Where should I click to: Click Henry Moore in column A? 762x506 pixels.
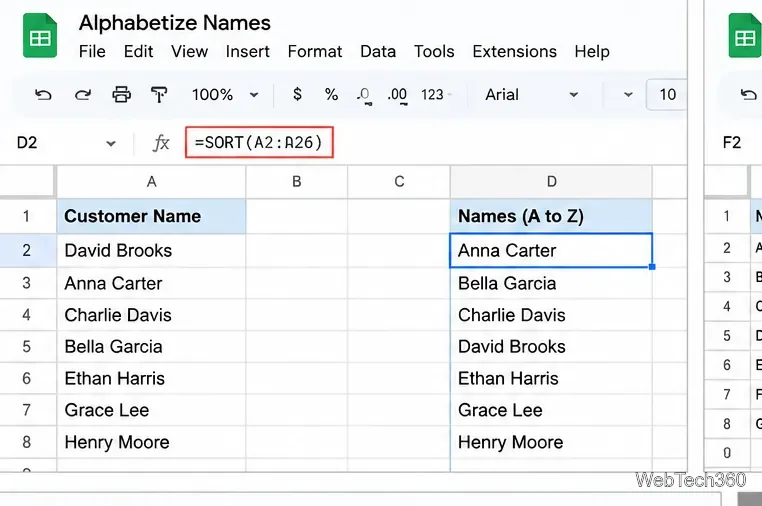pos(151,442)
